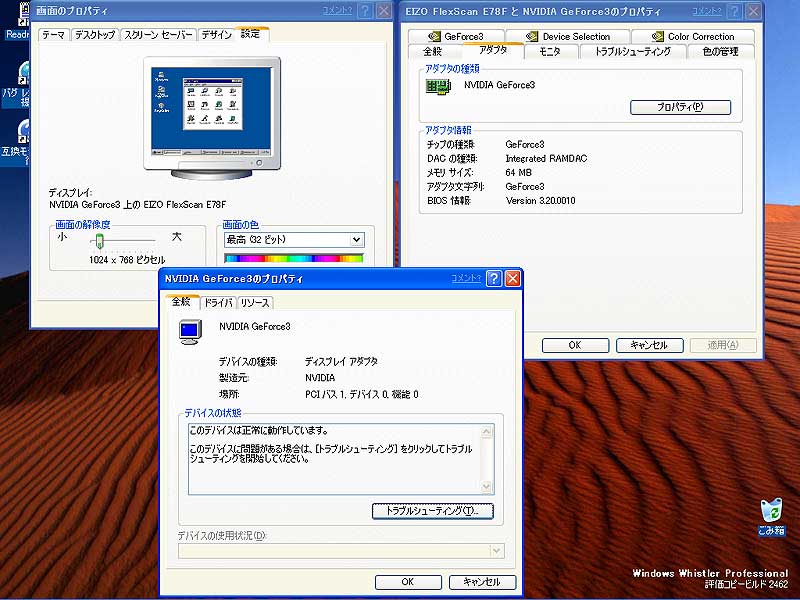Open the トラブルシューティング tab
800x600 pixels.
[633, 52]
